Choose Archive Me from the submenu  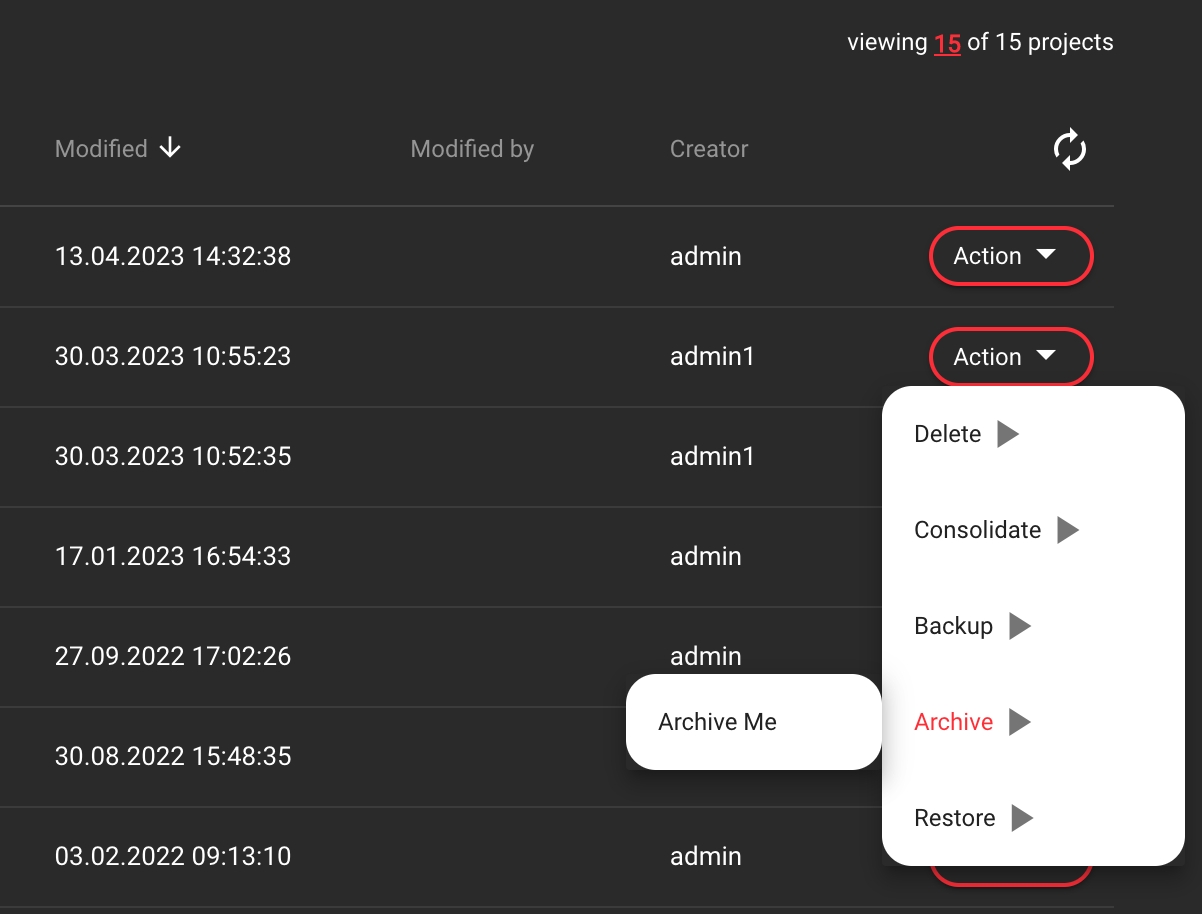point(717,722)
